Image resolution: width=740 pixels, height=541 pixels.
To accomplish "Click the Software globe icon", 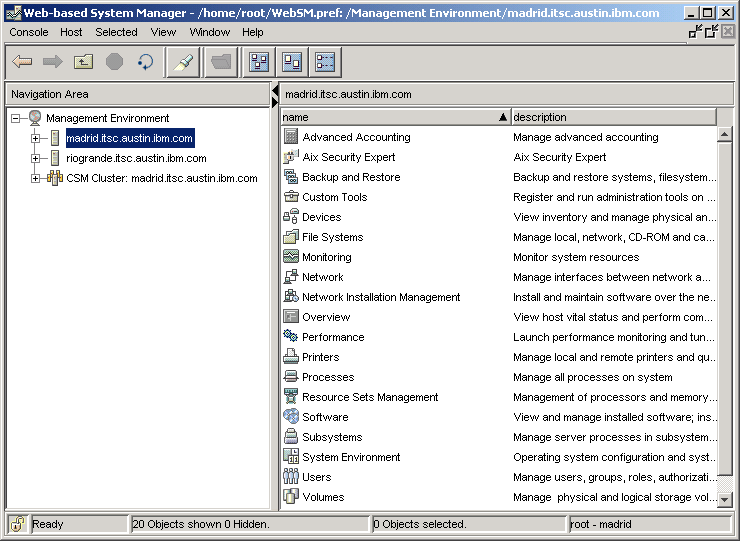I will [291, 416].
